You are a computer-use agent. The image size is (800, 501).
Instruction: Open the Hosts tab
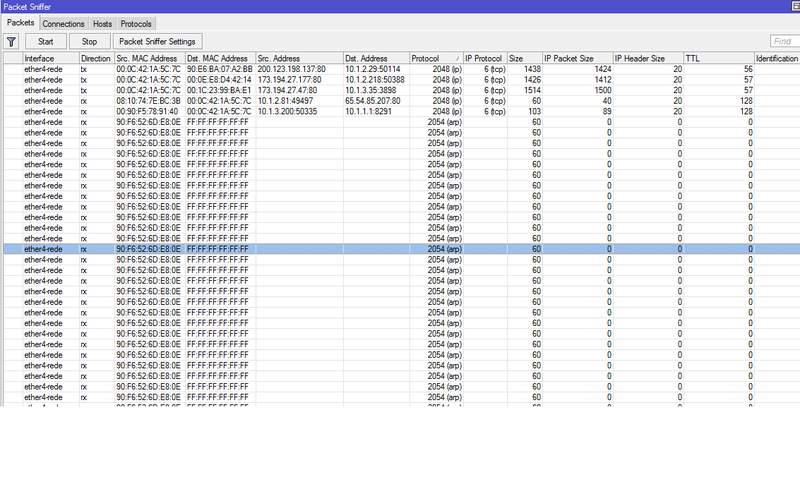102,24
